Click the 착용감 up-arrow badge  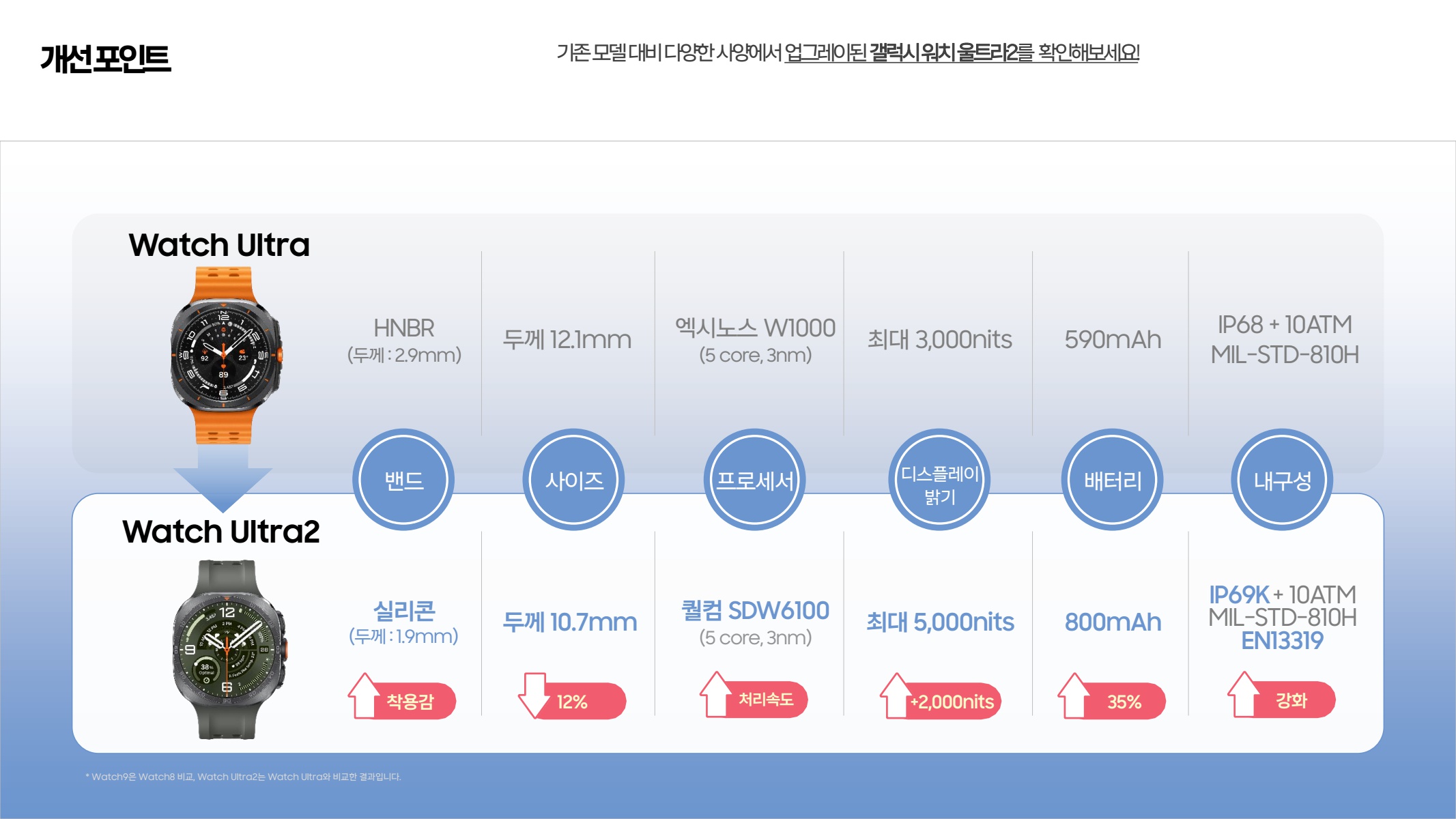(x=402, y=697)
